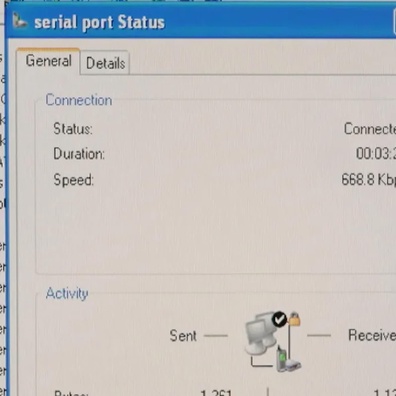Click the 668.8 Kbps speed value
Image resolution: width=396 pixels, height=396 pixels.
[x=369, y=180]
